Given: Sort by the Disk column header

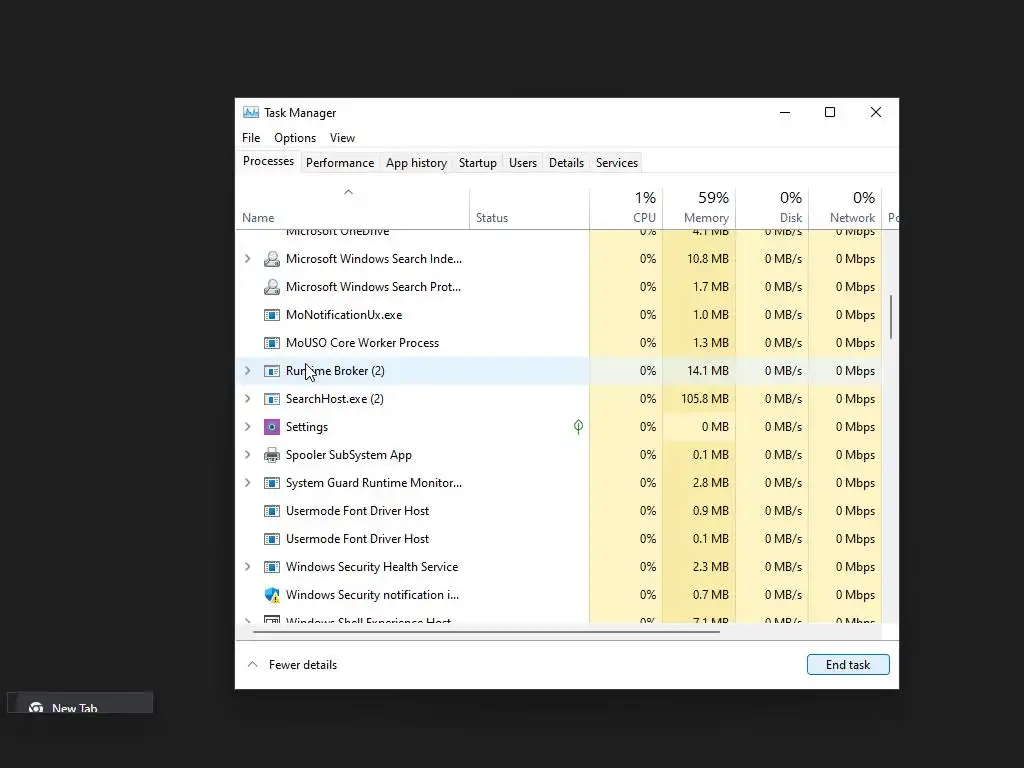Looking at the screenshot, I should [x=772, y=208].
